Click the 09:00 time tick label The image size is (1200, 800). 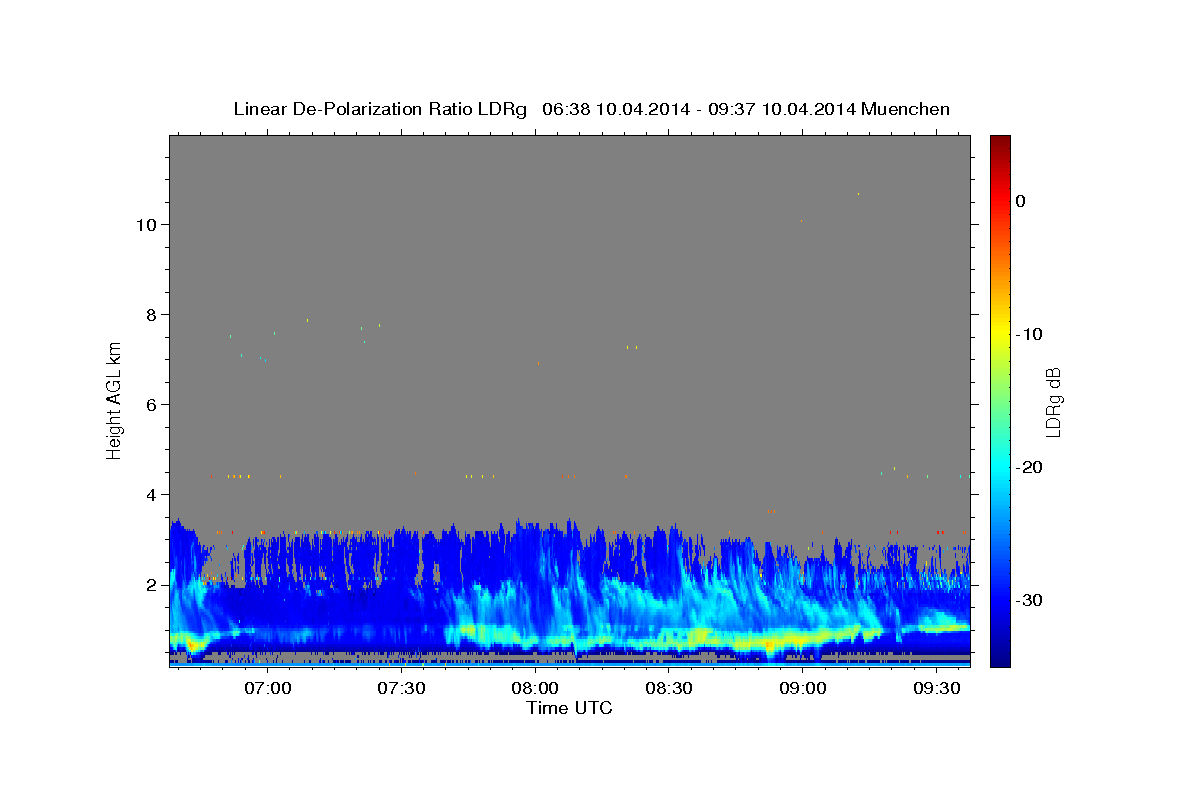tap(802, 689)
